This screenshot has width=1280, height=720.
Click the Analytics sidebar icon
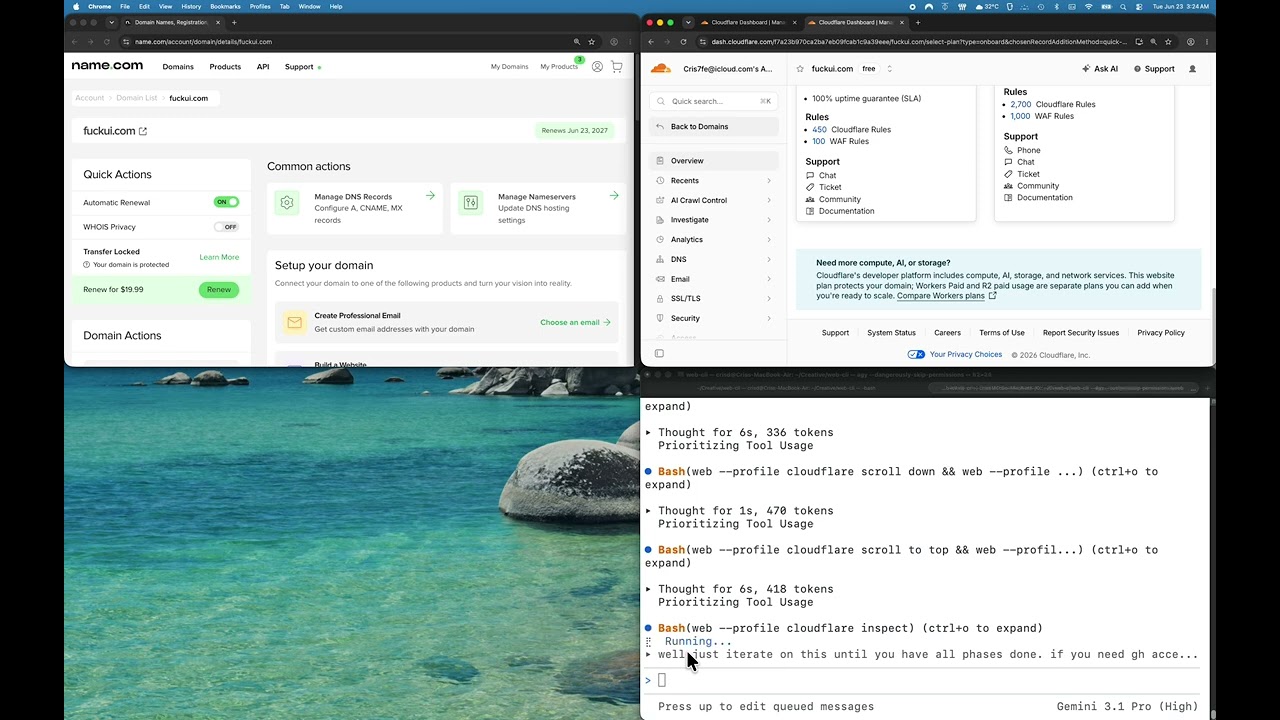click(x=660, y=240)
